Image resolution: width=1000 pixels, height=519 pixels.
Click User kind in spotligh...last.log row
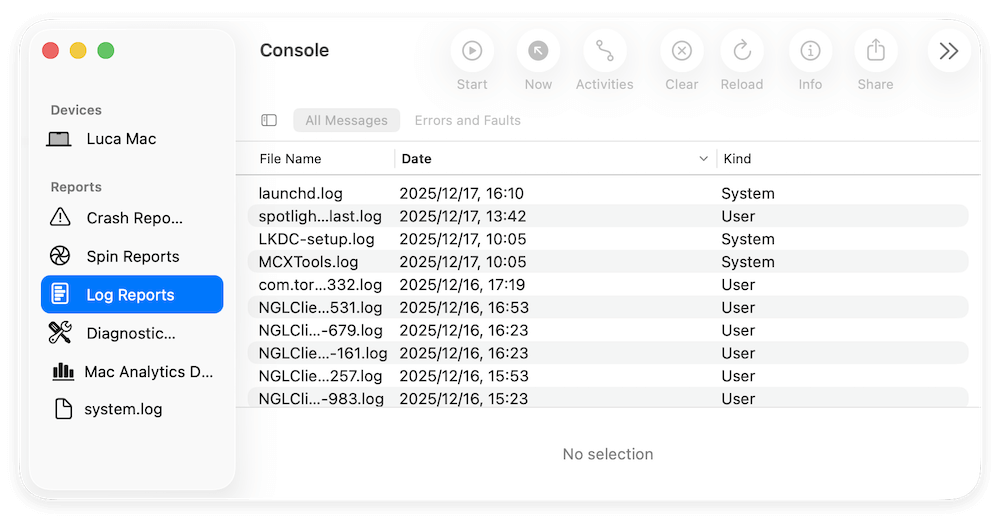click(x=738, y=217)
